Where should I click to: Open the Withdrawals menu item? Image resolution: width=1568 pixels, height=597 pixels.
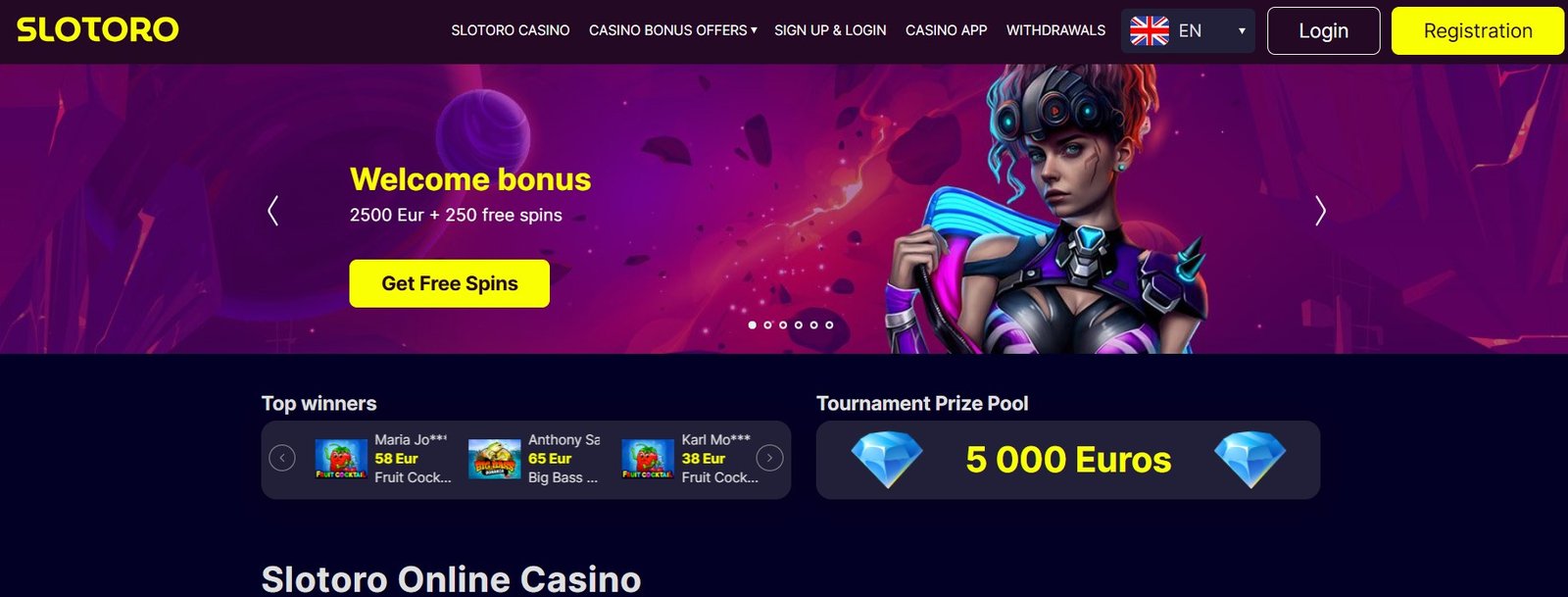click(1055, 30)
